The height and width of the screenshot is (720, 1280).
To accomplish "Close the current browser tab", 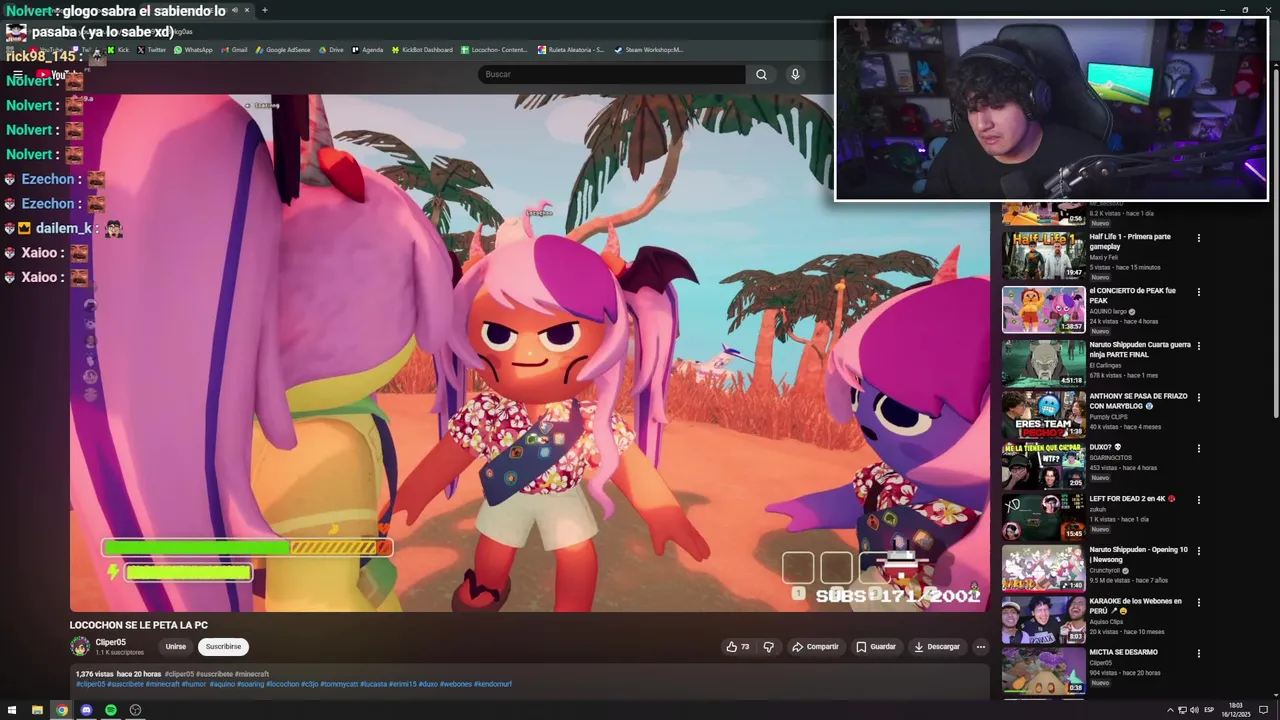I will point(247,10).
